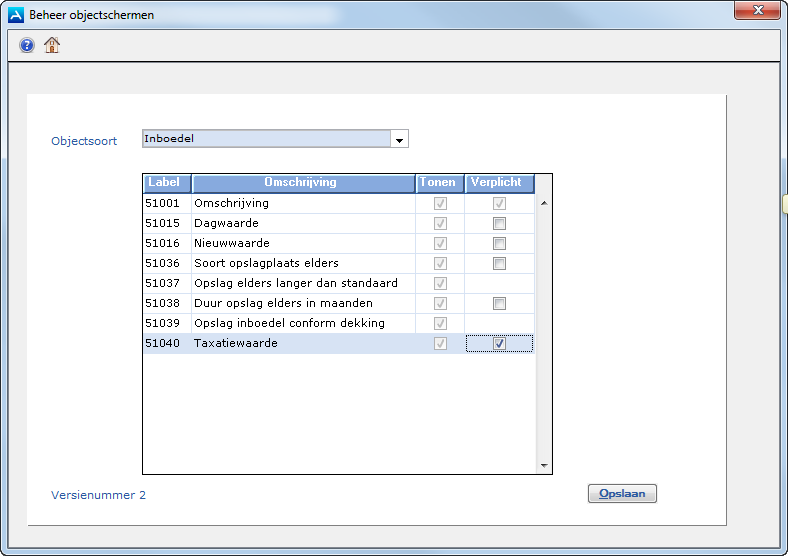The image size is (788, 556).
Task: Click the Verplicht column header
Action: 499,183
